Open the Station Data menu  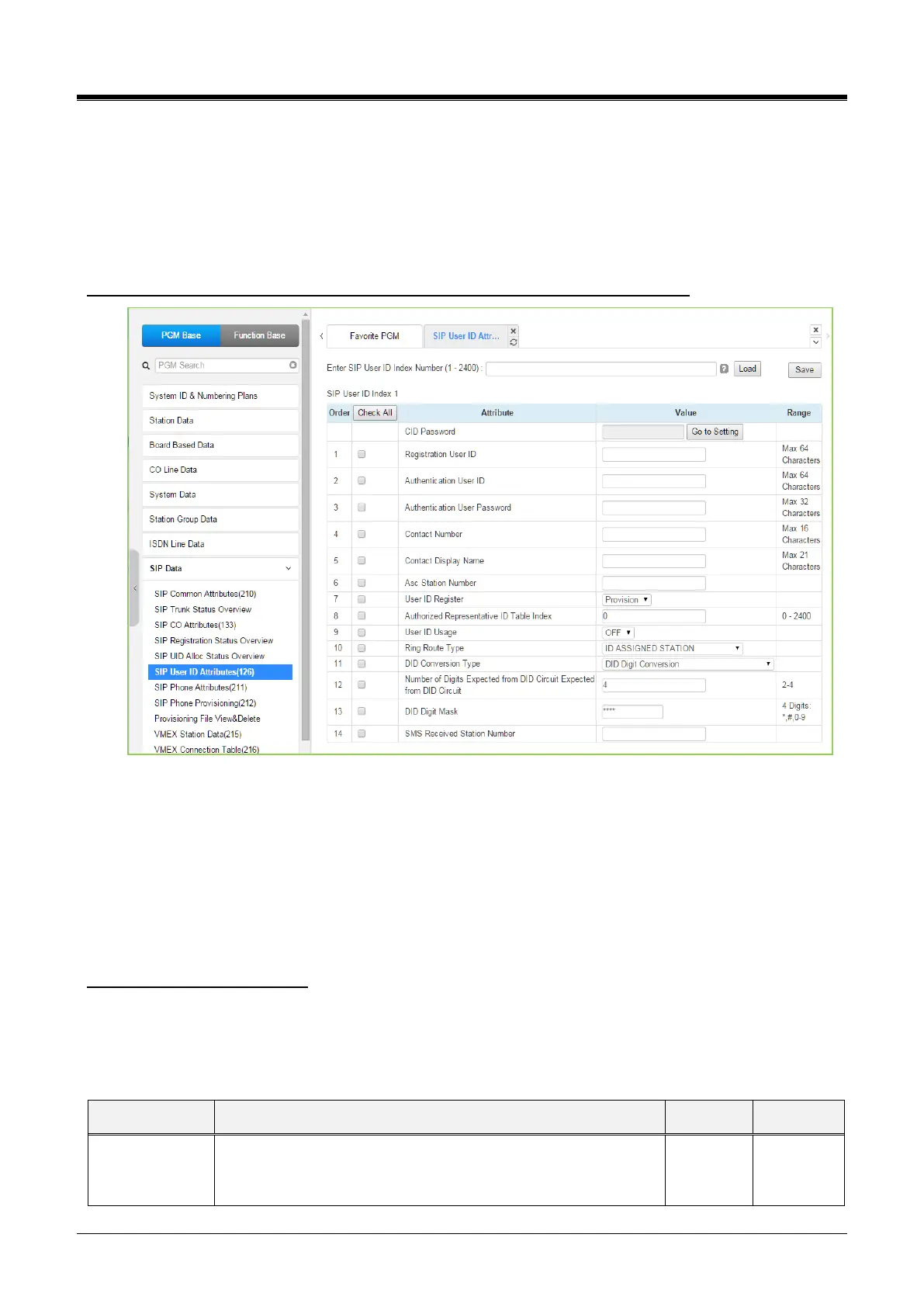coord(220,421)
